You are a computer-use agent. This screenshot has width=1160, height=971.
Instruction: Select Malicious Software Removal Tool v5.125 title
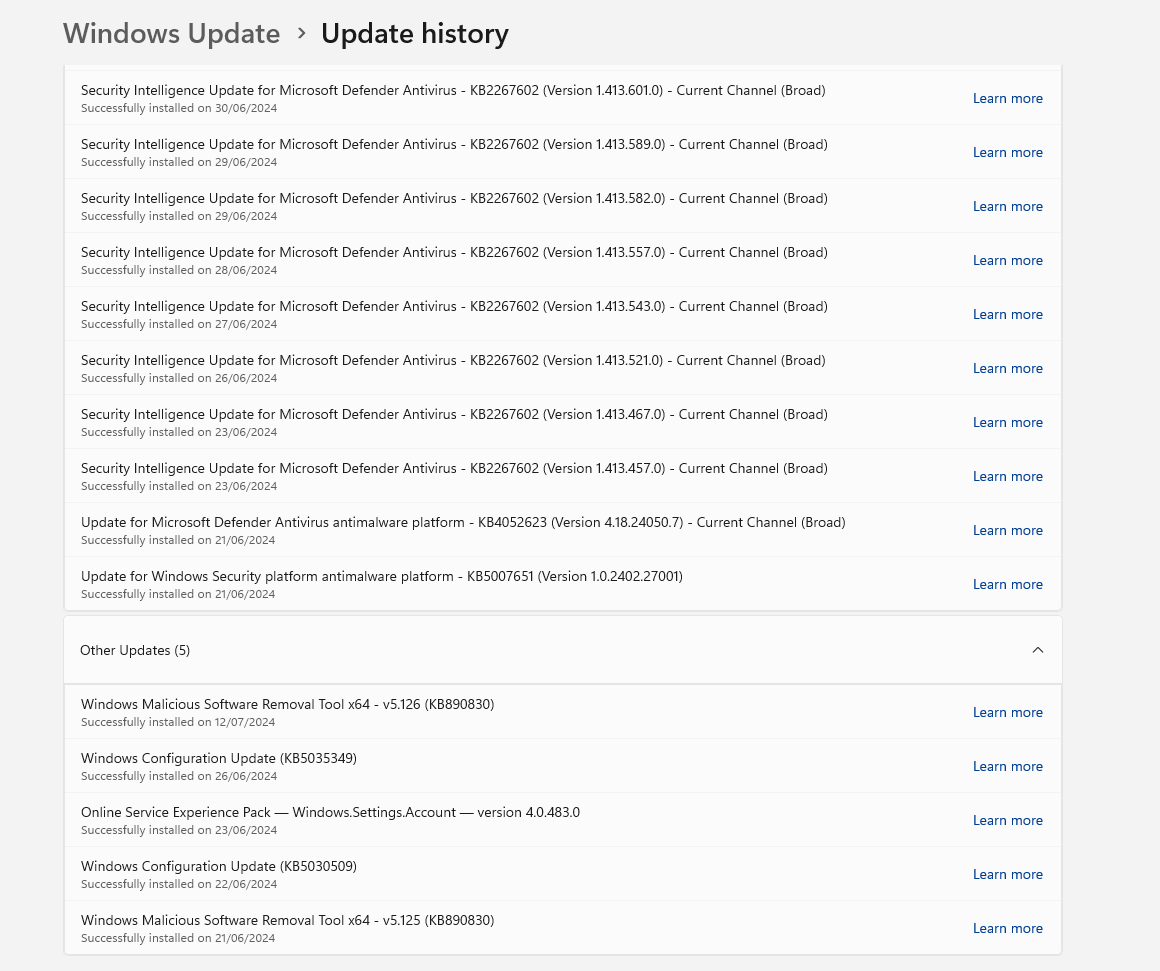(287, 920)
